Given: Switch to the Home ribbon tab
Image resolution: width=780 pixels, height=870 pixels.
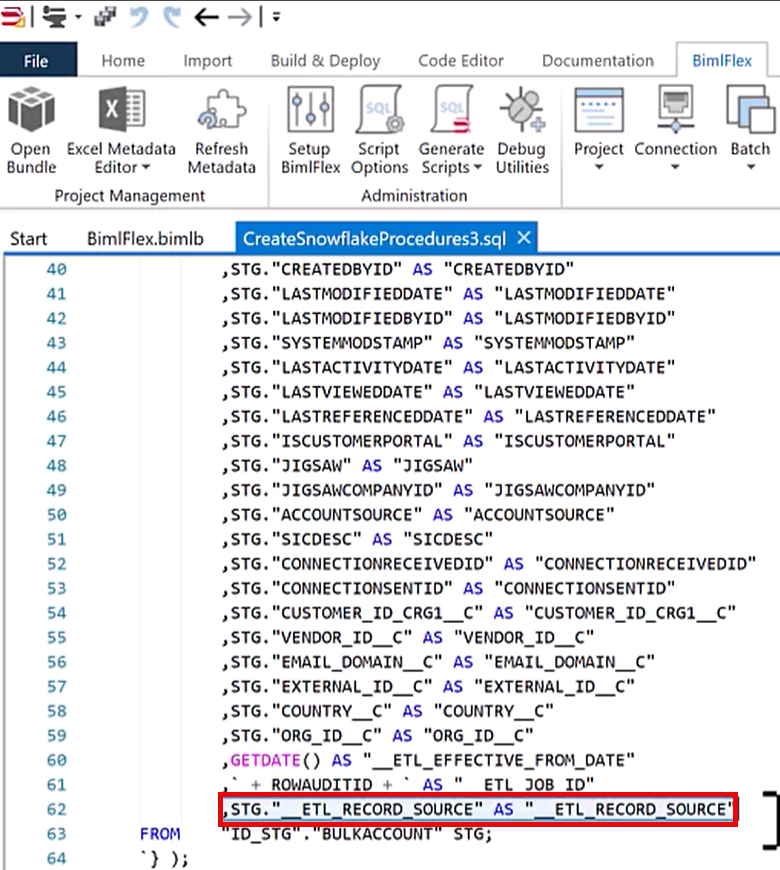Looking at the screenshot, I should click(123, 60).
